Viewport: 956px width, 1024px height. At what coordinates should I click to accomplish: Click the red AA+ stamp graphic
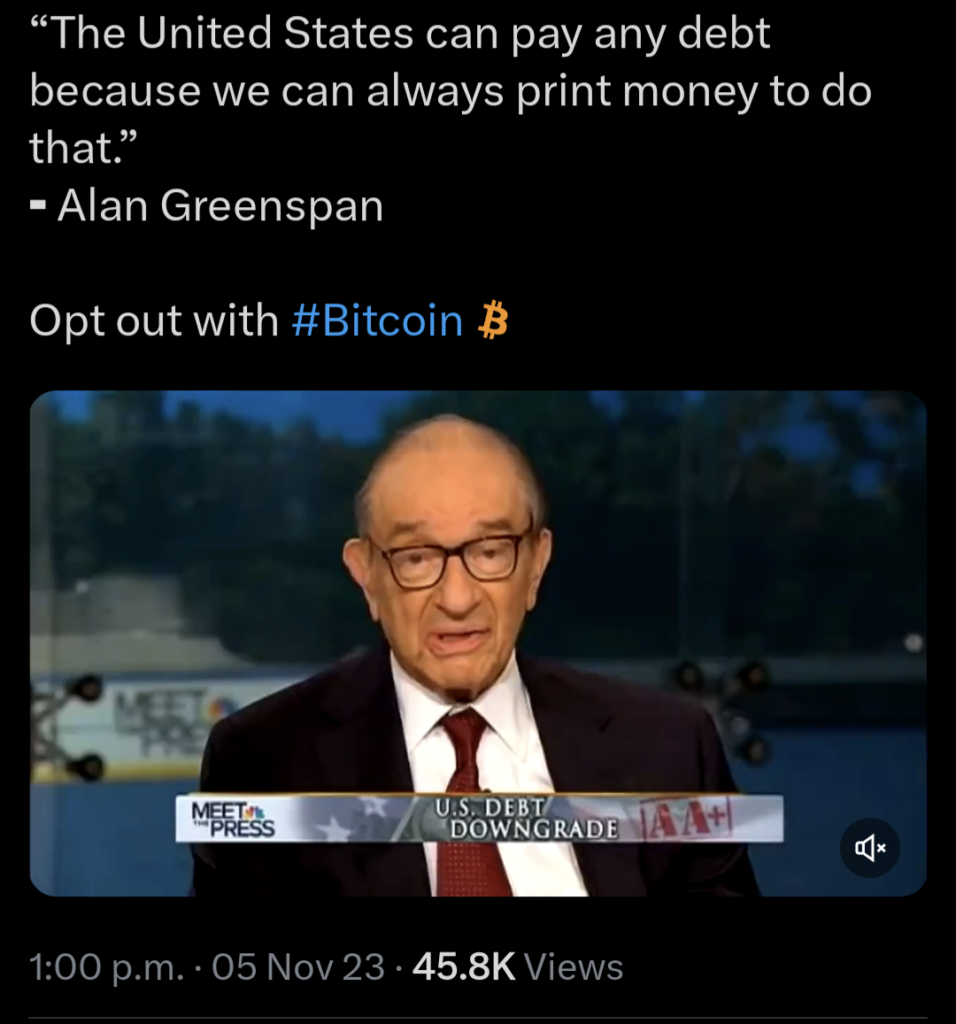[687, 817]
